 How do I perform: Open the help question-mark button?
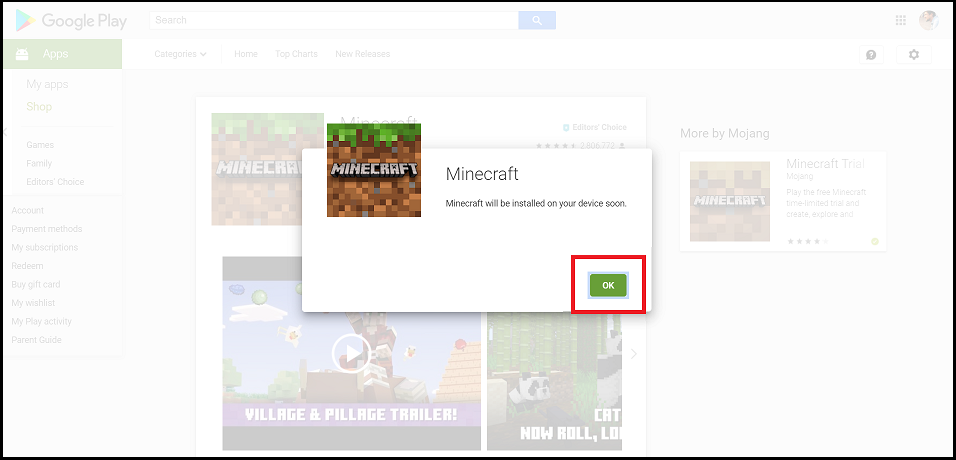tap(871, 54)
